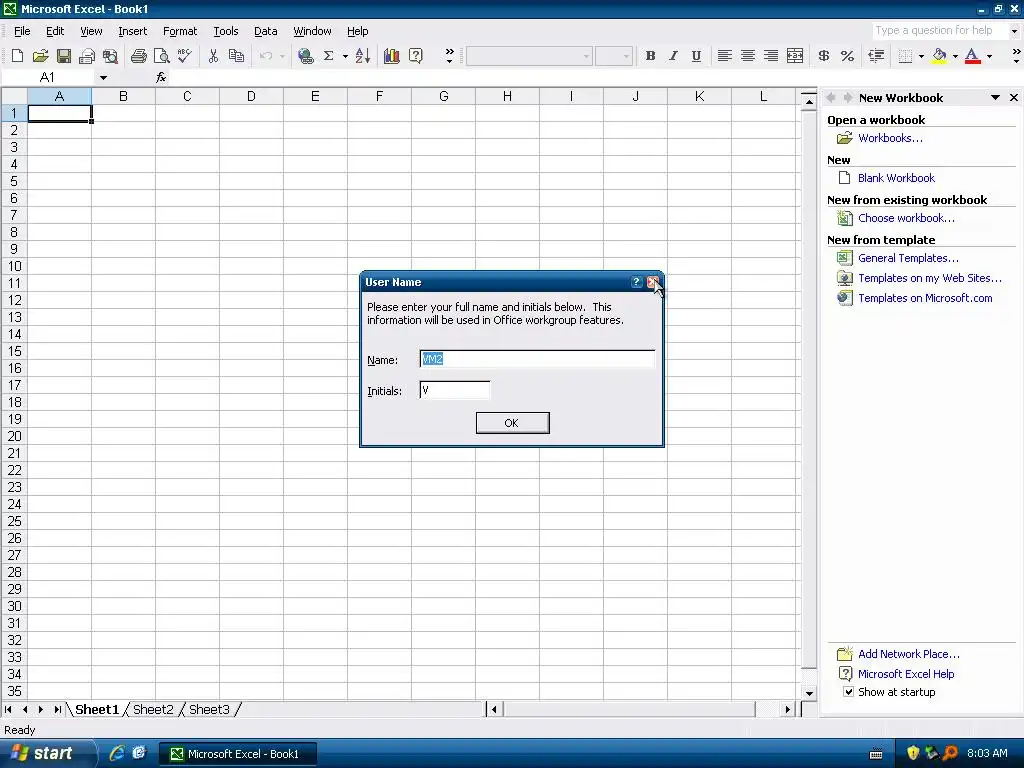
Task: Click the Name field in User Name dialog
Action: 537,359
